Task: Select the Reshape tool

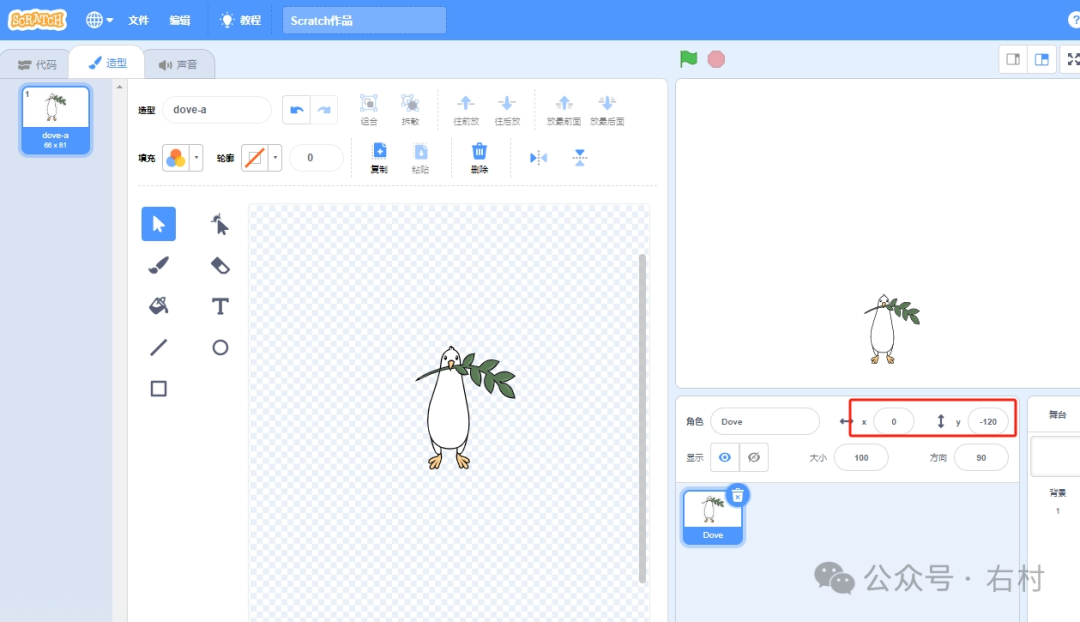Action: tap(220, 224)
